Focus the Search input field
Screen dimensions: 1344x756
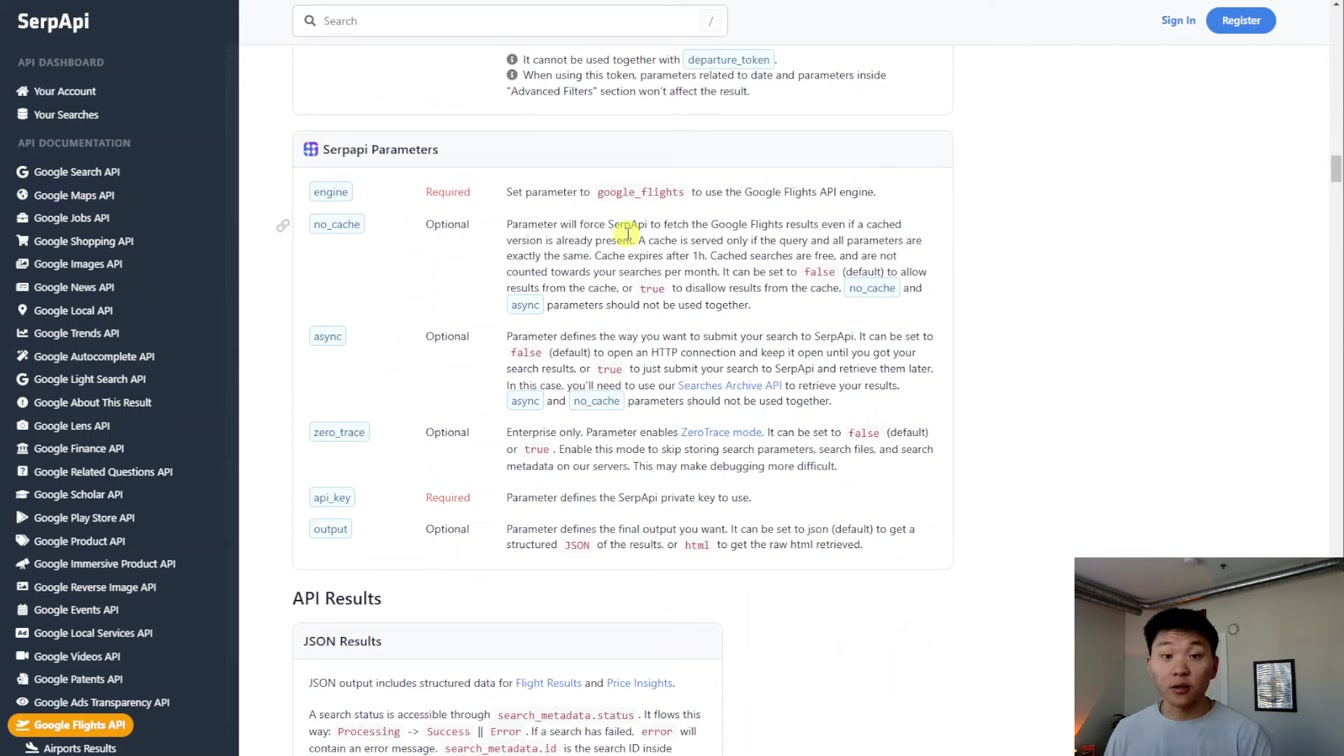510,21
